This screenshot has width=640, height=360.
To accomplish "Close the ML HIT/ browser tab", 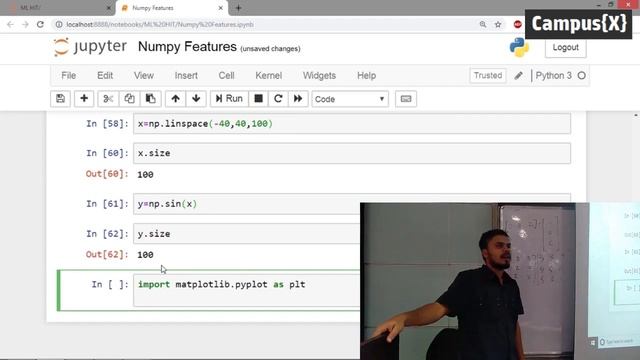I will 109,8.
